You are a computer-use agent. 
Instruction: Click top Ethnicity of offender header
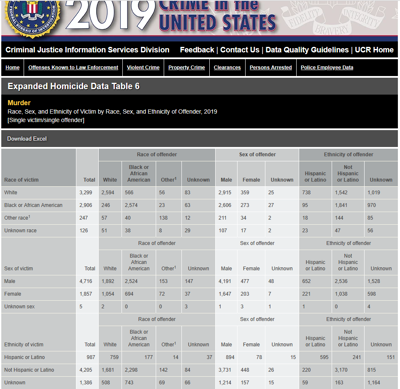click(x=348, y=154)
